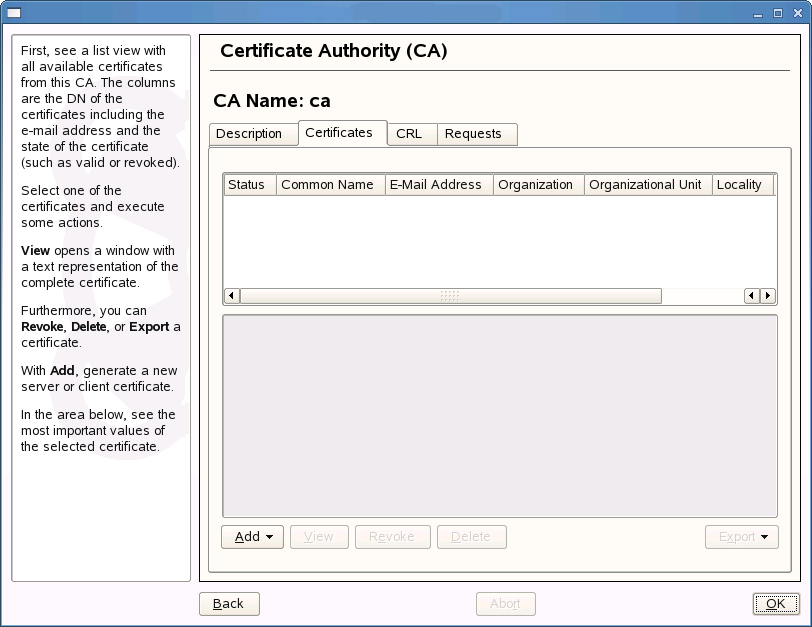Open the window menu icon in title bar

[x=14, y=12]
